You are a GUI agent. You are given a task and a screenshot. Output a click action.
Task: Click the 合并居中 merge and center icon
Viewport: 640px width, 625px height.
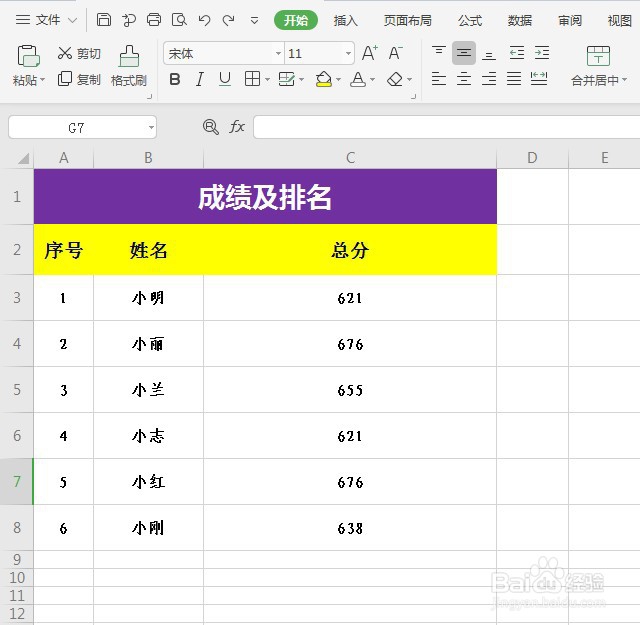(598, 56)
